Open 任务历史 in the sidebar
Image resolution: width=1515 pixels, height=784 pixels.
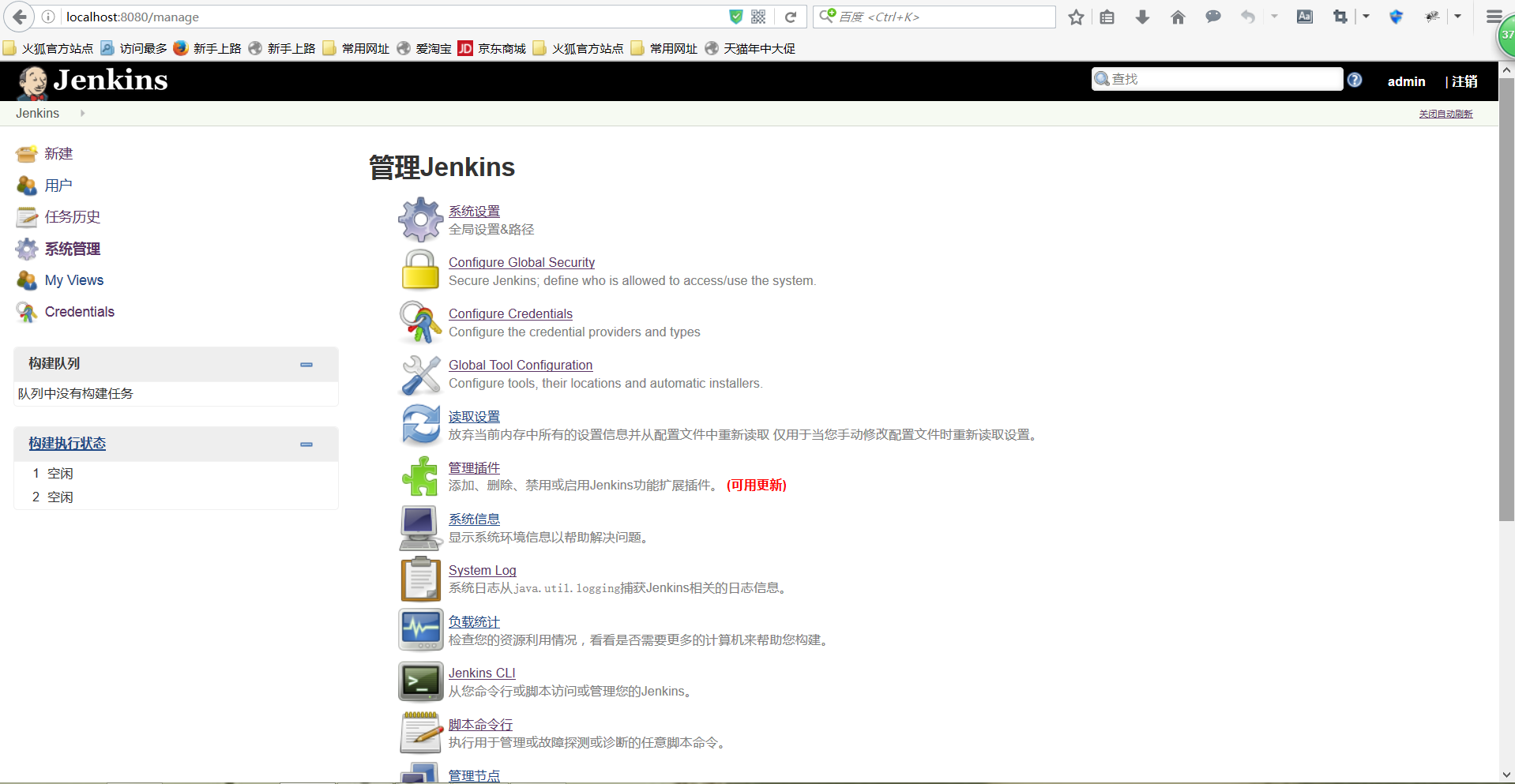(73, 217)
